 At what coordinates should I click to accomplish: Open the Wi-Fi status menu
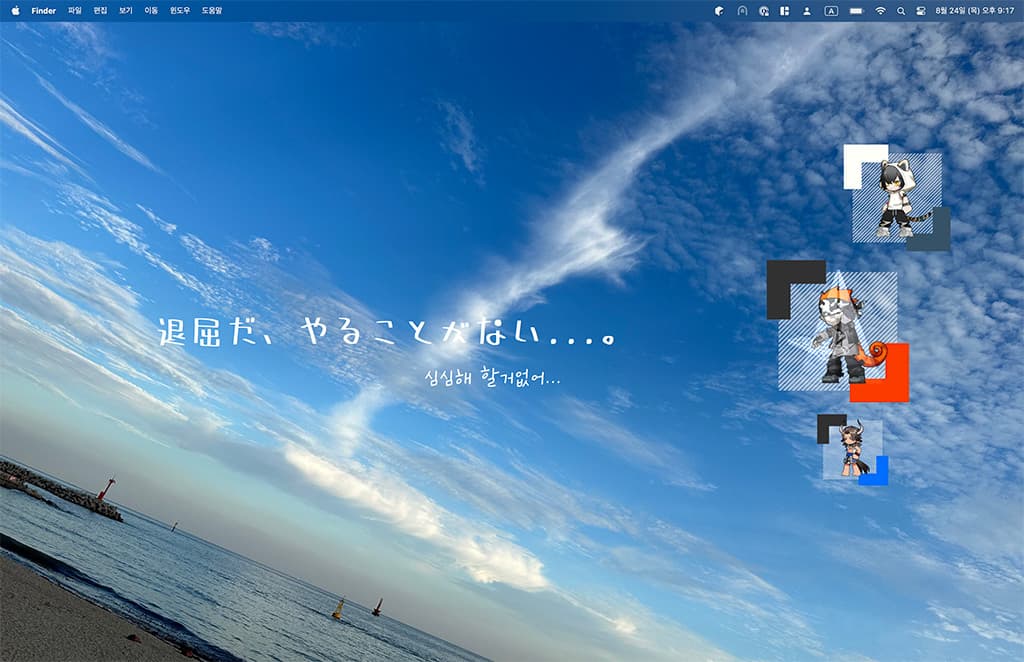[x=880, y=10]
